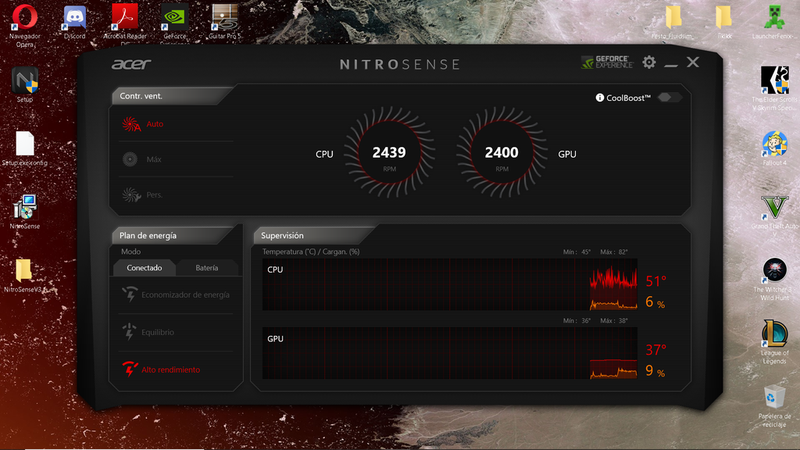
Task: Open GeForce Experience from NitroSense header
Action: click(x=608, y=62)
